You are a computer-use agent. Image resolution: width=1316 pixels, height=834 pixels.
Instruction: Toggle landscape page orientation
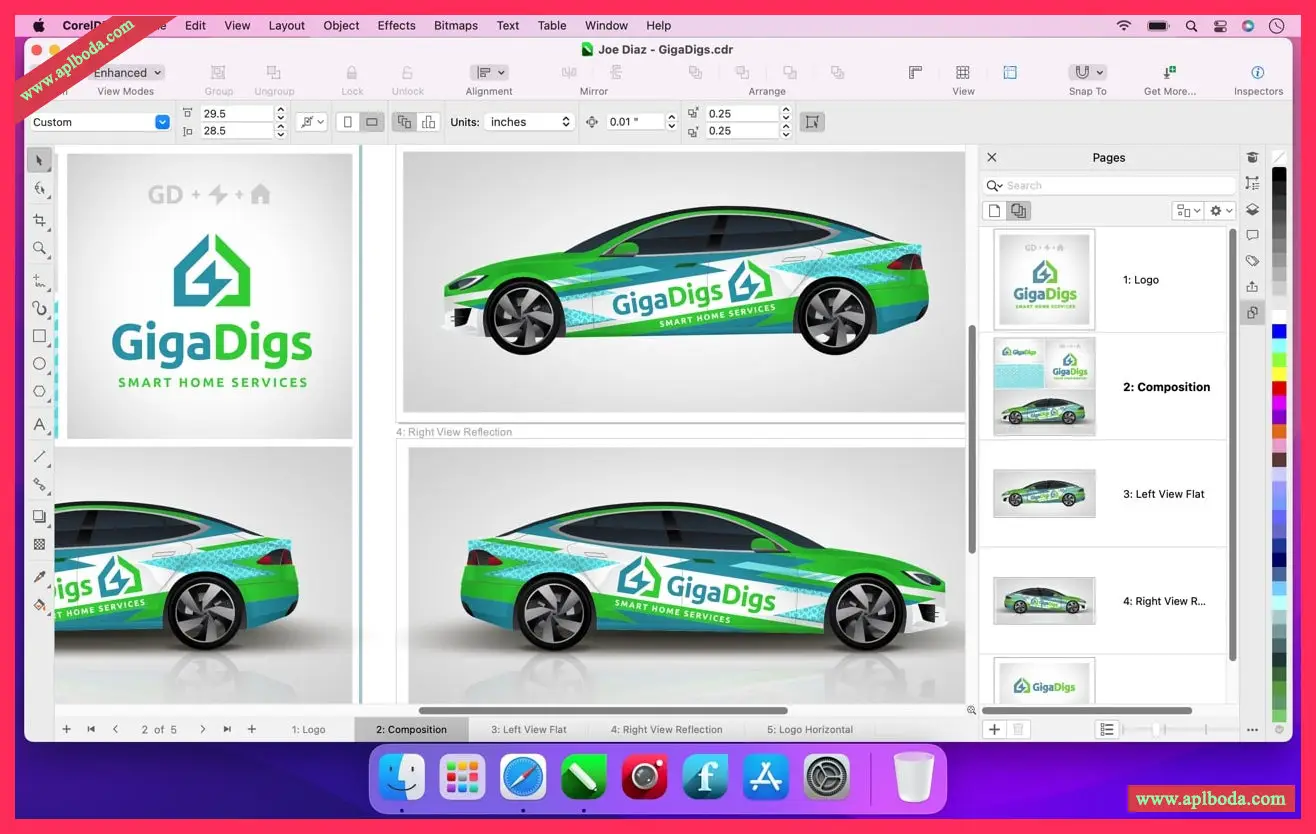coord(372,122)
